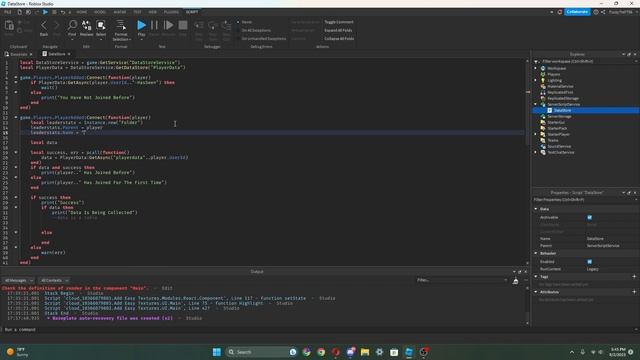Select ReplicatedFirst in Explorer
Viewport: 640px width, 360px height.
tap(560, 92)
